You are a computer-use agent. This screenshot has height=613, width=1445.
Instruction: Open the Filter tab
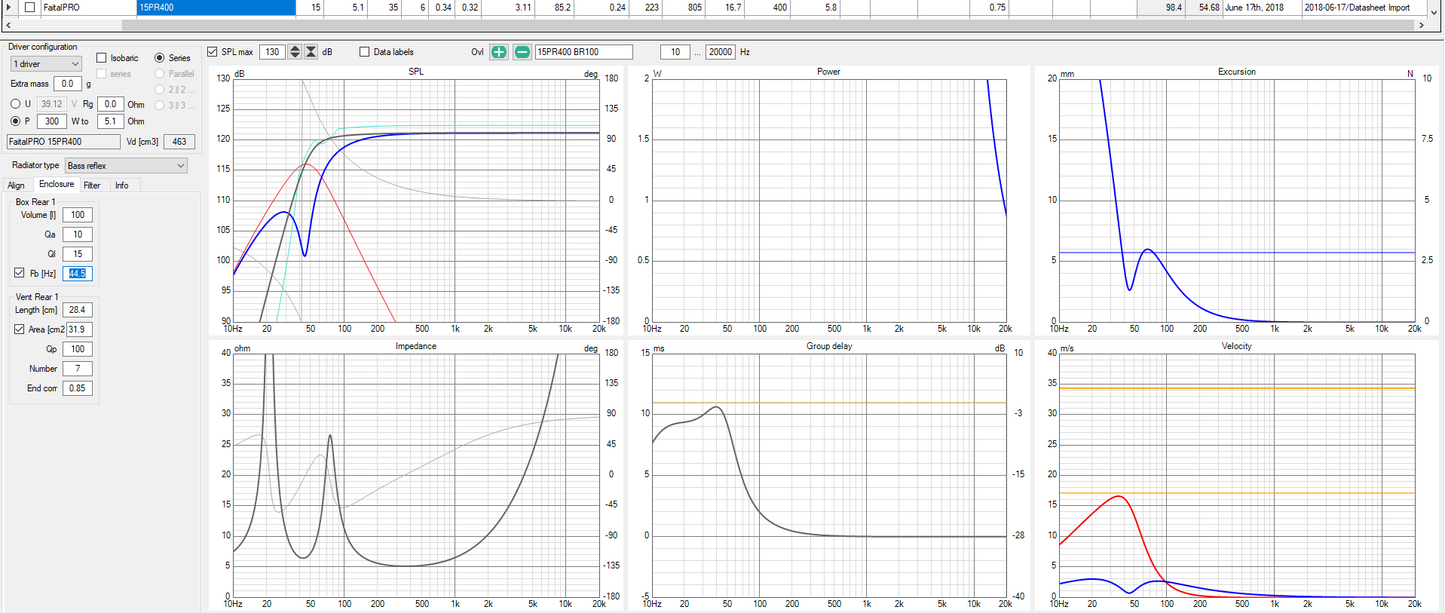[91, 185]
